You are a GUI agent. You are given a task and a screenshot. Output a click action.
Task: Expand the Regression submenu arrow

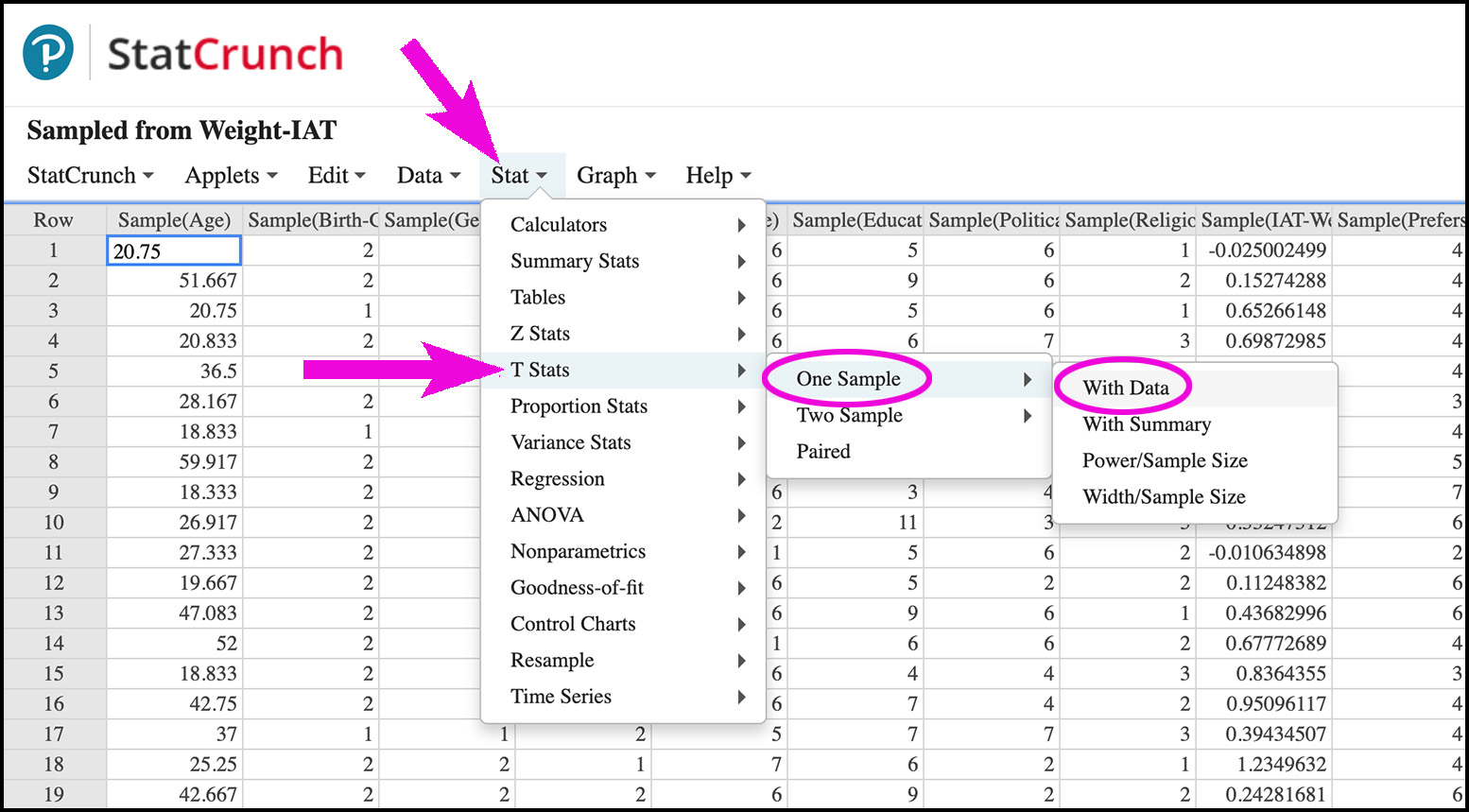click(x=742, y=479)
